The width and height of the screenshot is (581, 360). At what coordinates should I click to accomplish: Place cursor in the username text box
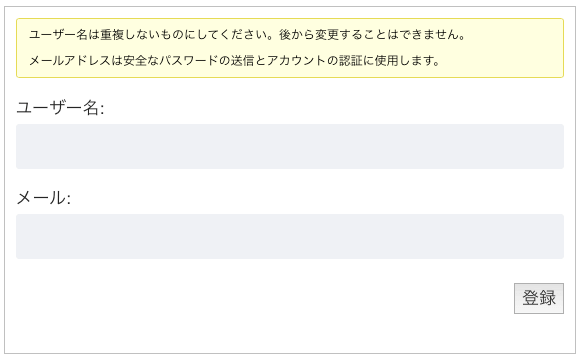tap(290, 146)
